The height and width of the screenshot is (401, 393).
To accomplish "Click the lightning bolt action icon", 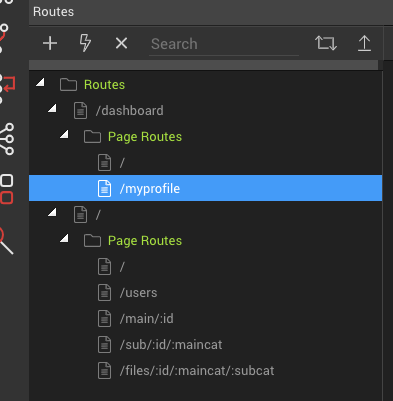I will 85,43.
